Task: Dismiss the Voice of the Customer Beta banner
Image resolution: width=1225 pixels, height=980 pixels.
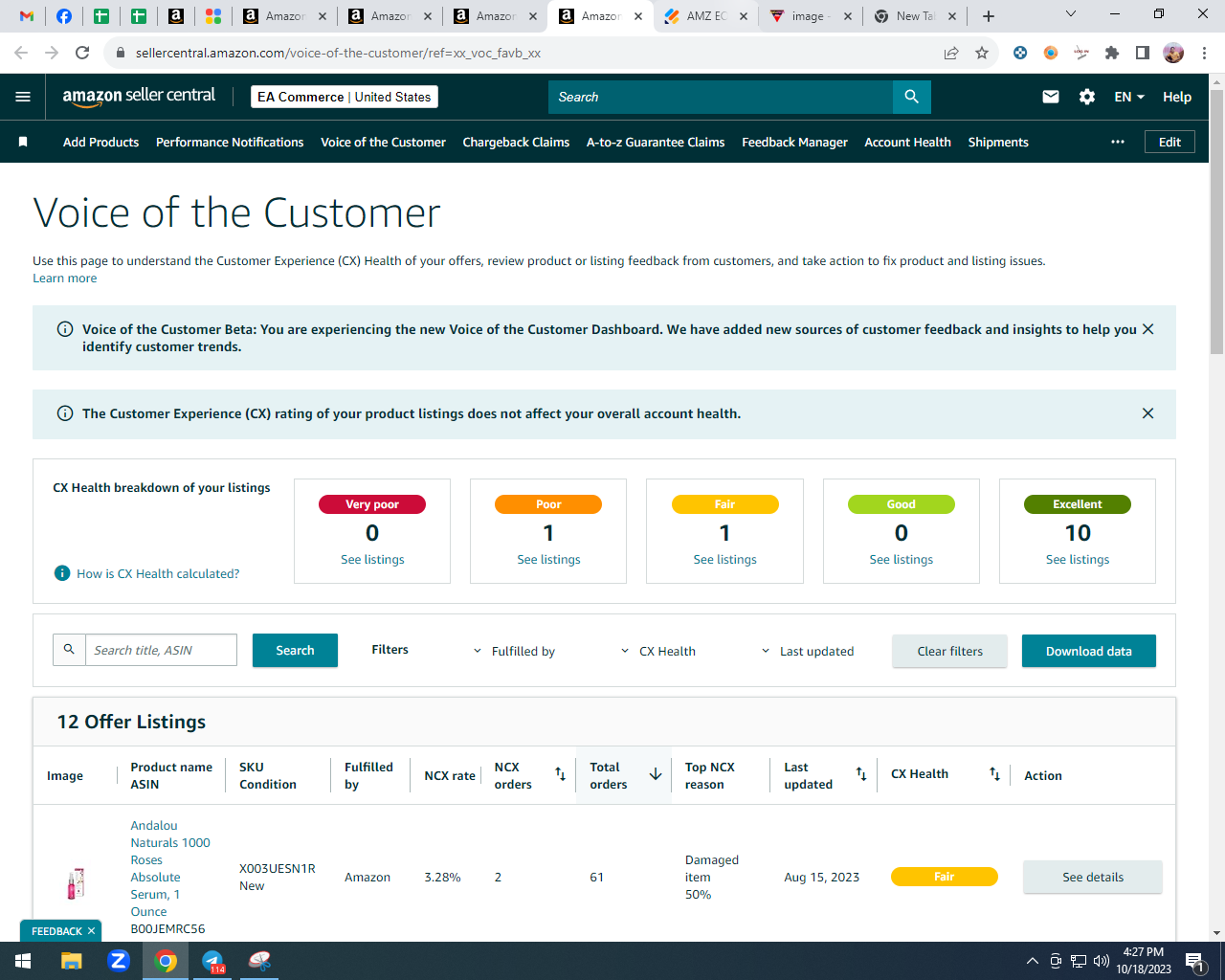Action: [x=1148, y=329]
